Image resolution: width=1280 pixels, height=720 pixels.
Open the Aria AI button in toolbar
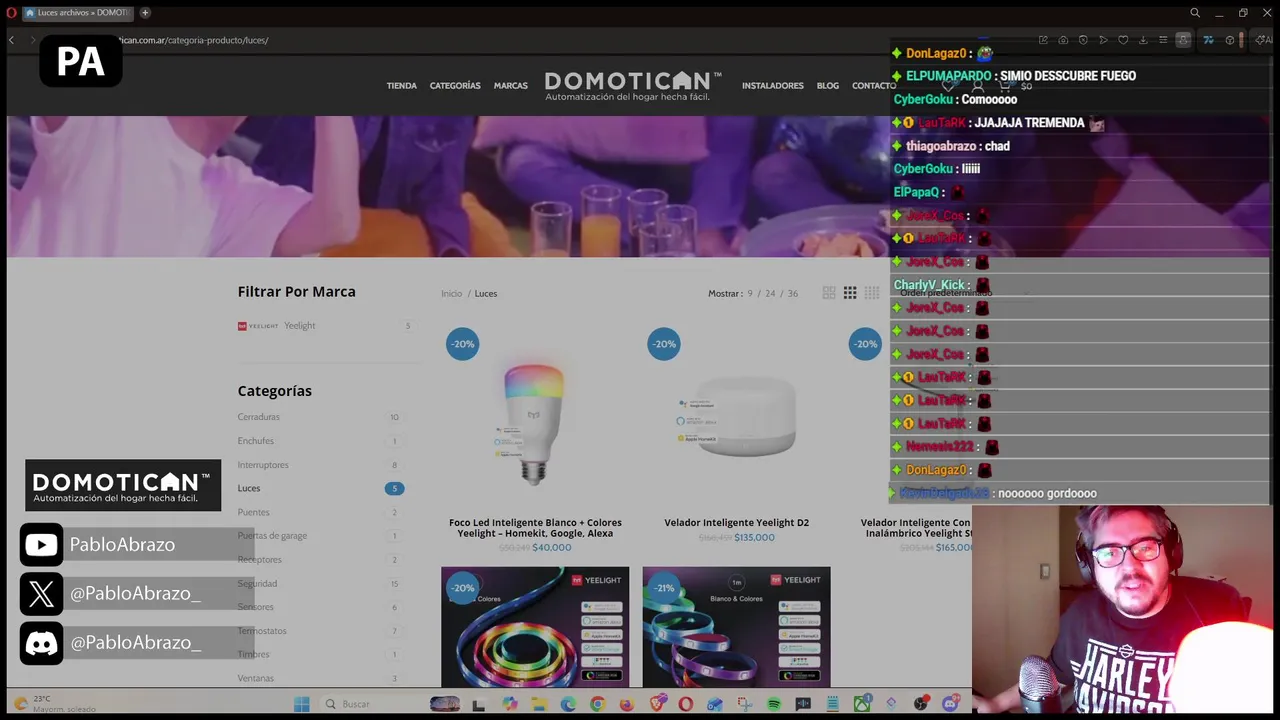point(1264,40)
